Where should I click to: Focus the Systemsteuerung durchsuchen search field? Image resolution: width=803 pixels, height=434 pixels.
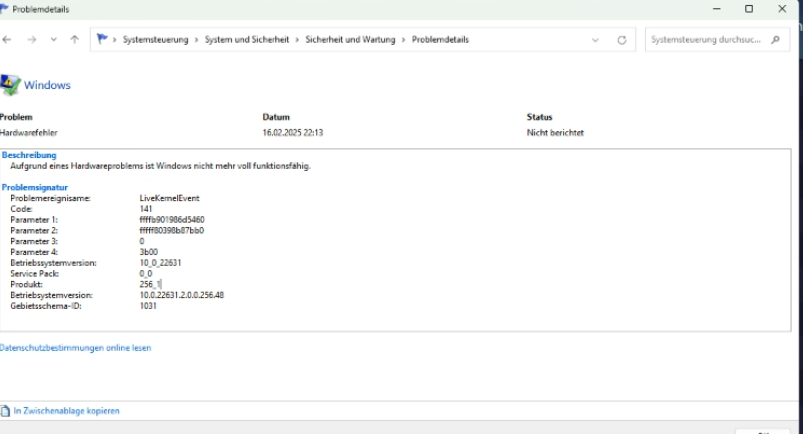point(717,39)
